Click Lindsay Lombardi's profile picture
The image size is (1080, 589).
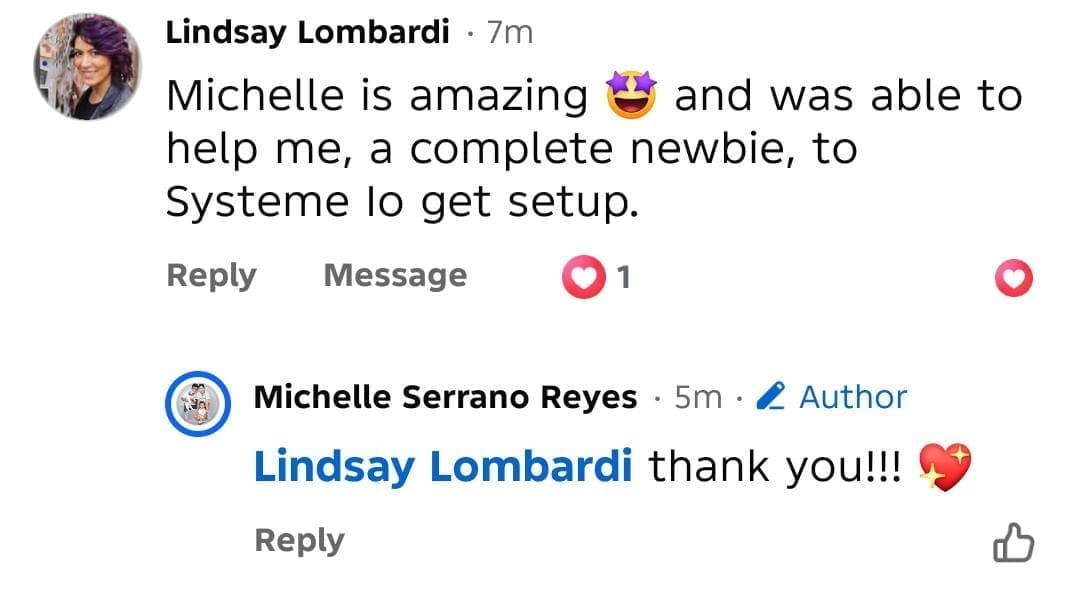coord(88,67)
